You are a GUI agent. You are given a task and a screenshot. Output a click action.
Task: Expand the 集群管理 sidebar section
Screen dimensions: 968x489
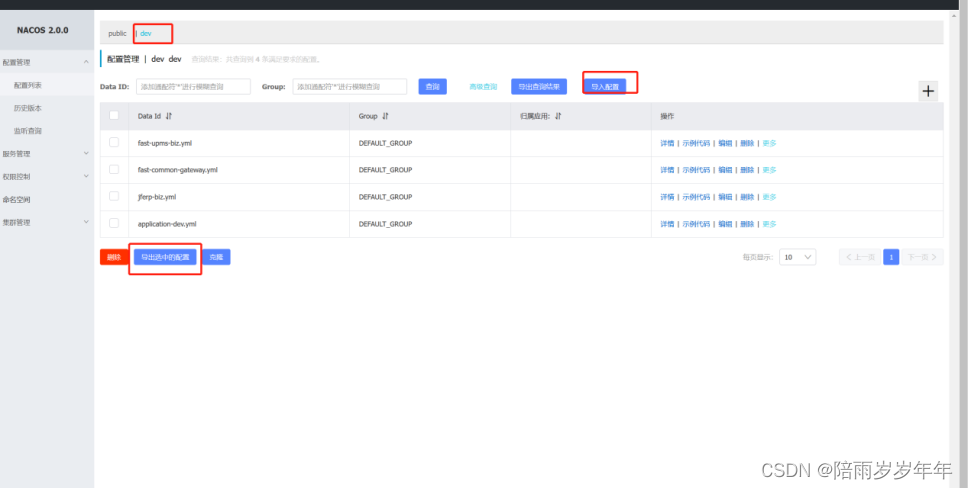(x=47, y=222)
